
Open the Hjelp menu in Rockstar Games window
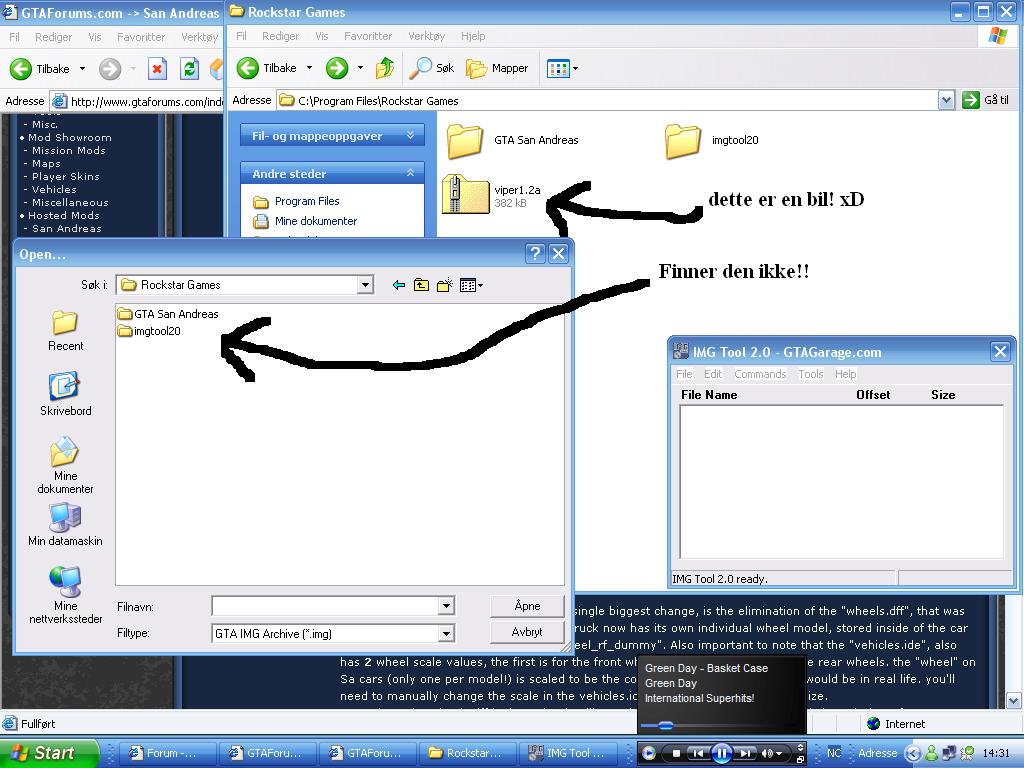473,37
